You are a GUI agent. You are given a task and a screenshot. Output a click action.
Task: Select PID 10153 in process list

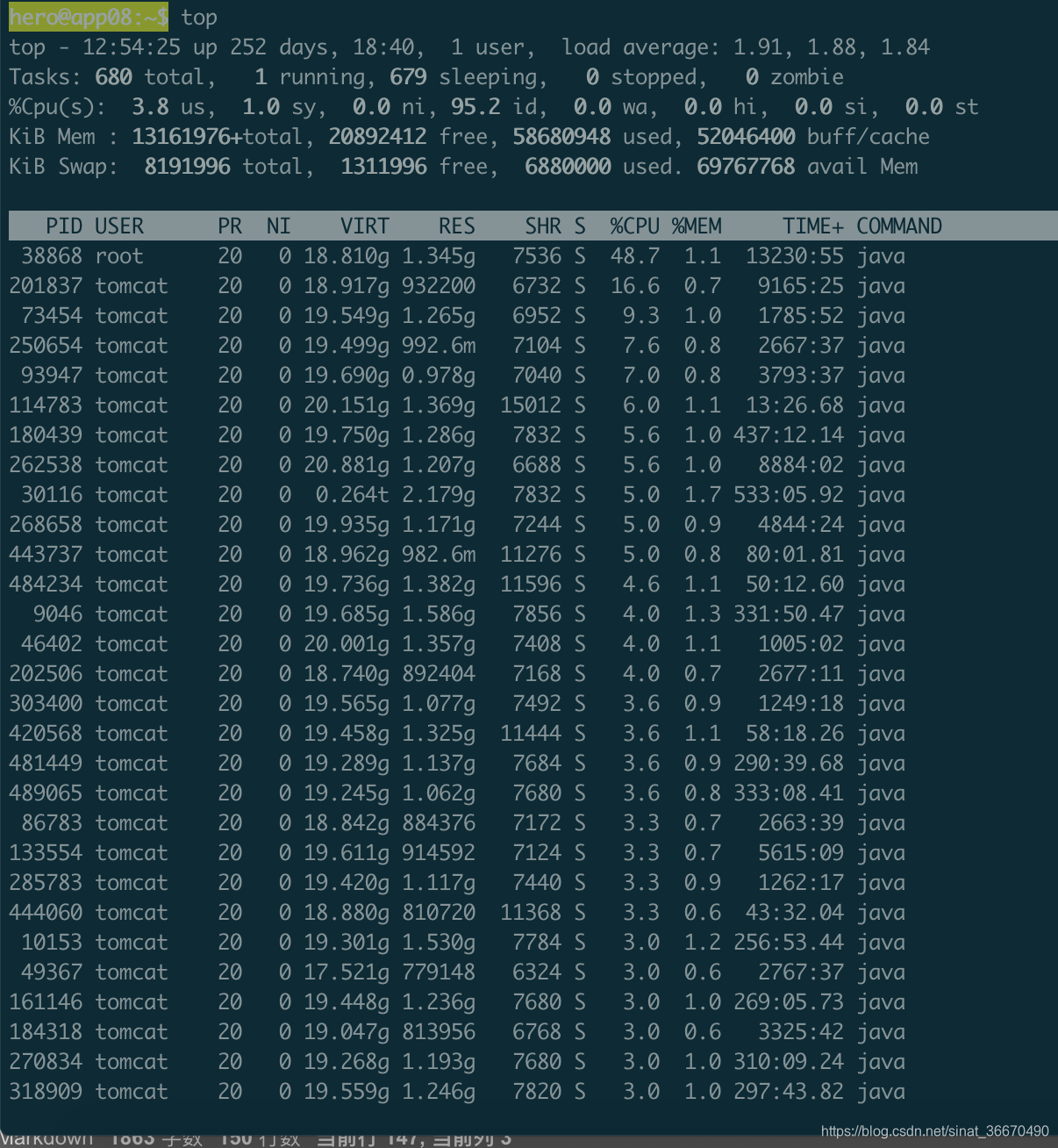(52, 942)
